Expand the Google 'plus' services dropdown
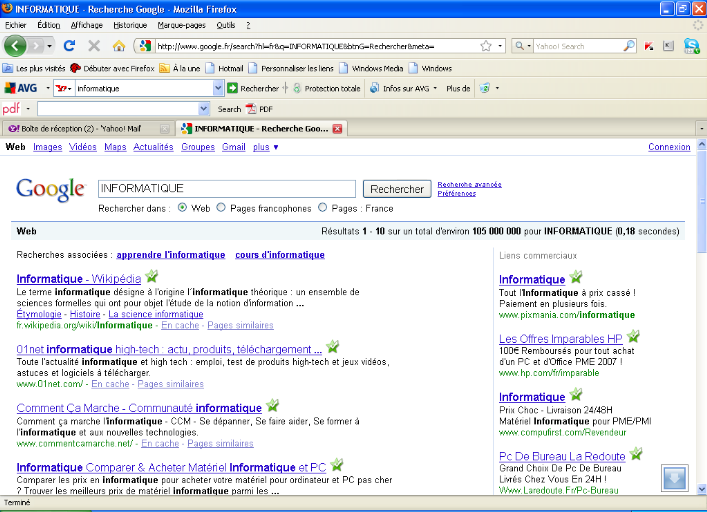The image size is (707, 512). tap(265, 147)
